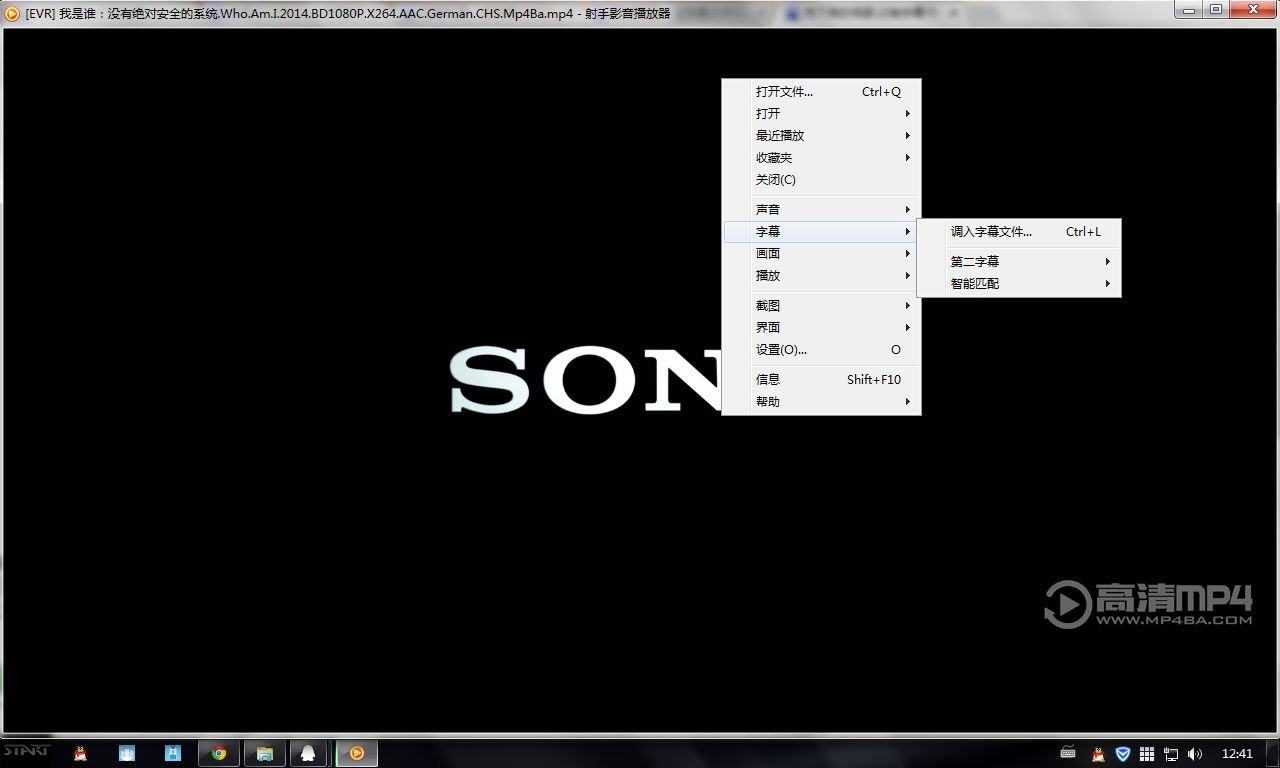The height and width of the screenshot is (768, 1280).
Task: Click the START button on taskbar
Action: pyautogui.click(x=26, y=751)
